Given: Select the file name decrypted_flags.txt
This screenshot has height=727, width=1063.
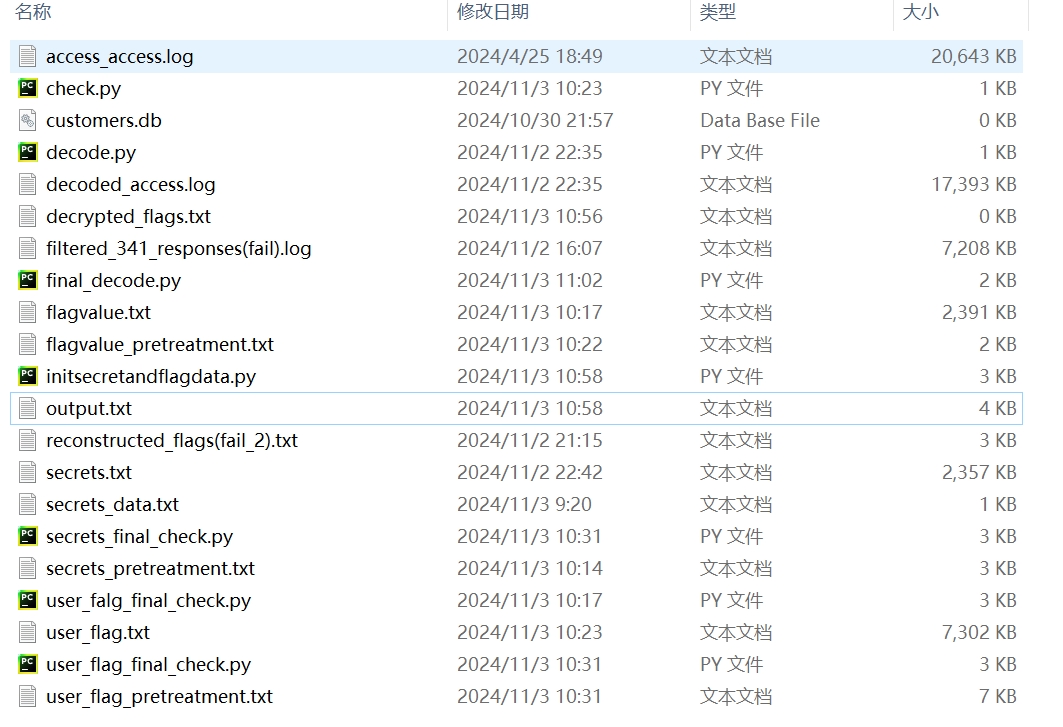Looking at the screenshot, I should coord(128,217).
